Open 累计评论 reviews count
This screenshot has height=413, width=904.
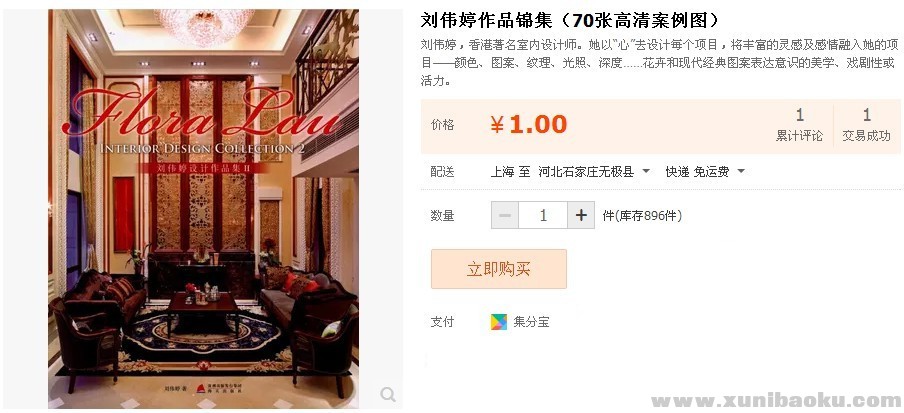(799, 125)
